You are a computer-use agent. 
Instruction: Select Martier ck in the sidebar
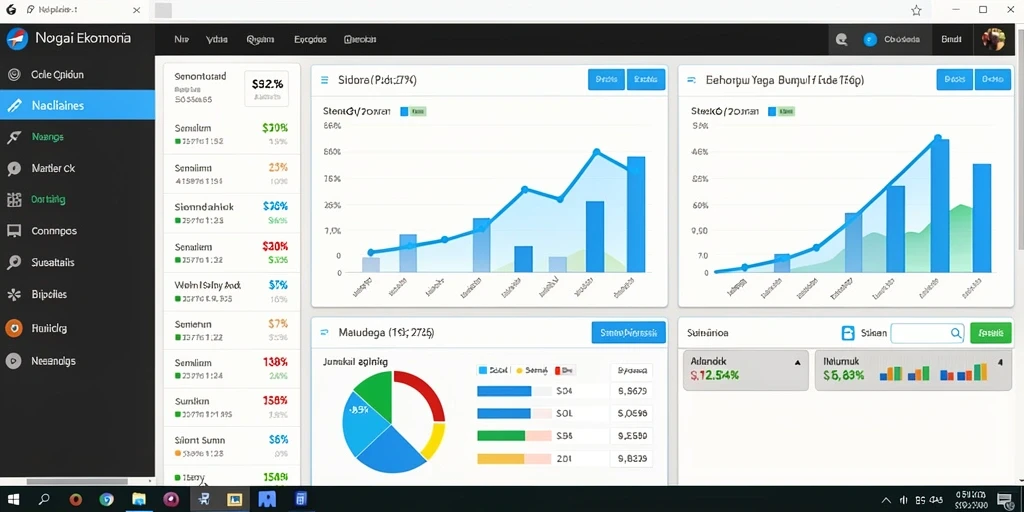[53, 168]
